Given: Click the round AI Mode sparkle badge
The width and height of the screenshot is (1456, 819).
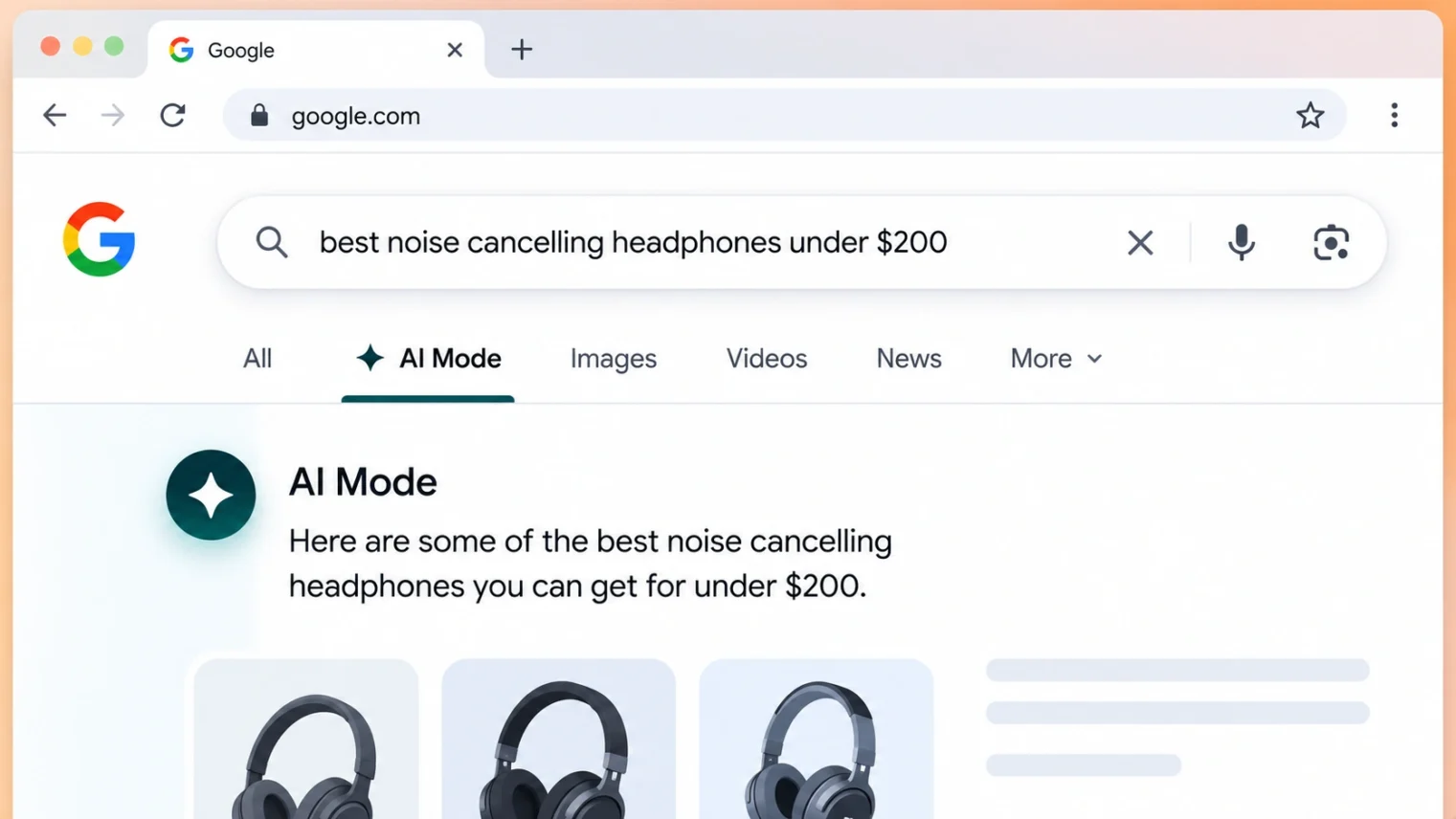Looking at the screenshot, I should [211, 495].
